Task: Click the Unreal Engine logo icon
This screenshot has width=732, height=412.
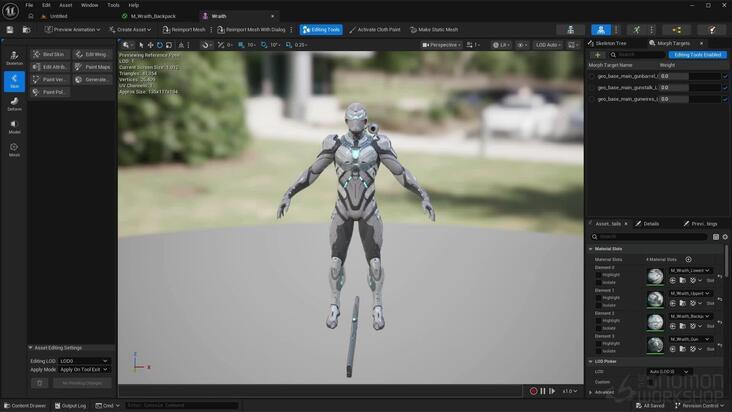Action: [10, 10]
